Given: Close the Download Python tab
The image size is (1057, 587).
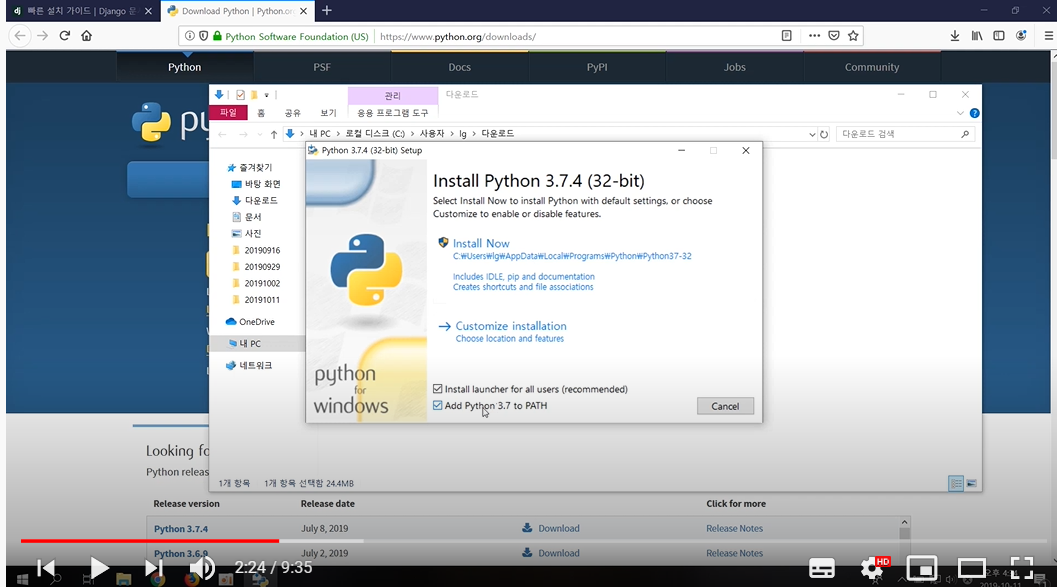Looking at the screenshot, I should (x=303, y=11).
